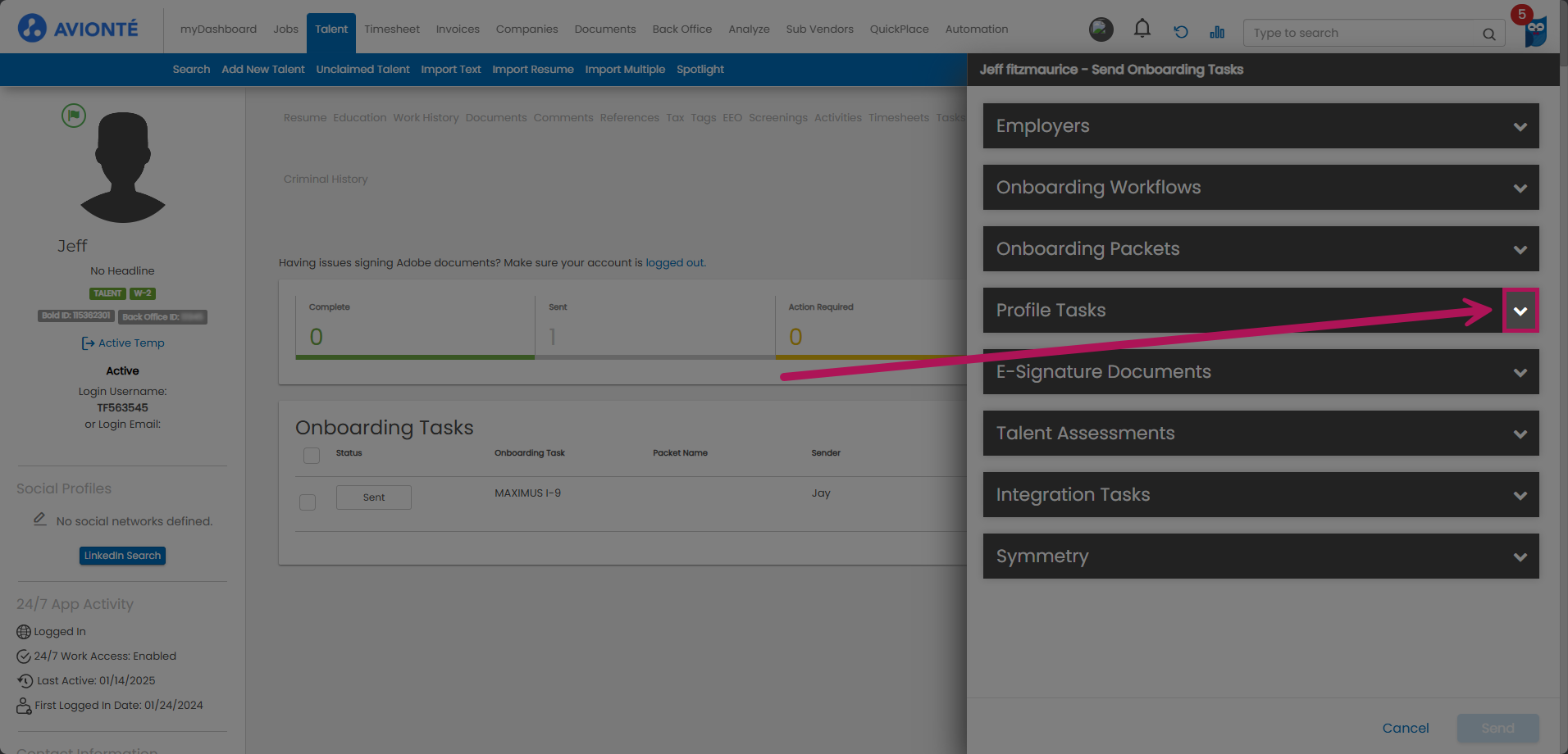
Task: Open the Analyze menu
Action: click(749, 29)
